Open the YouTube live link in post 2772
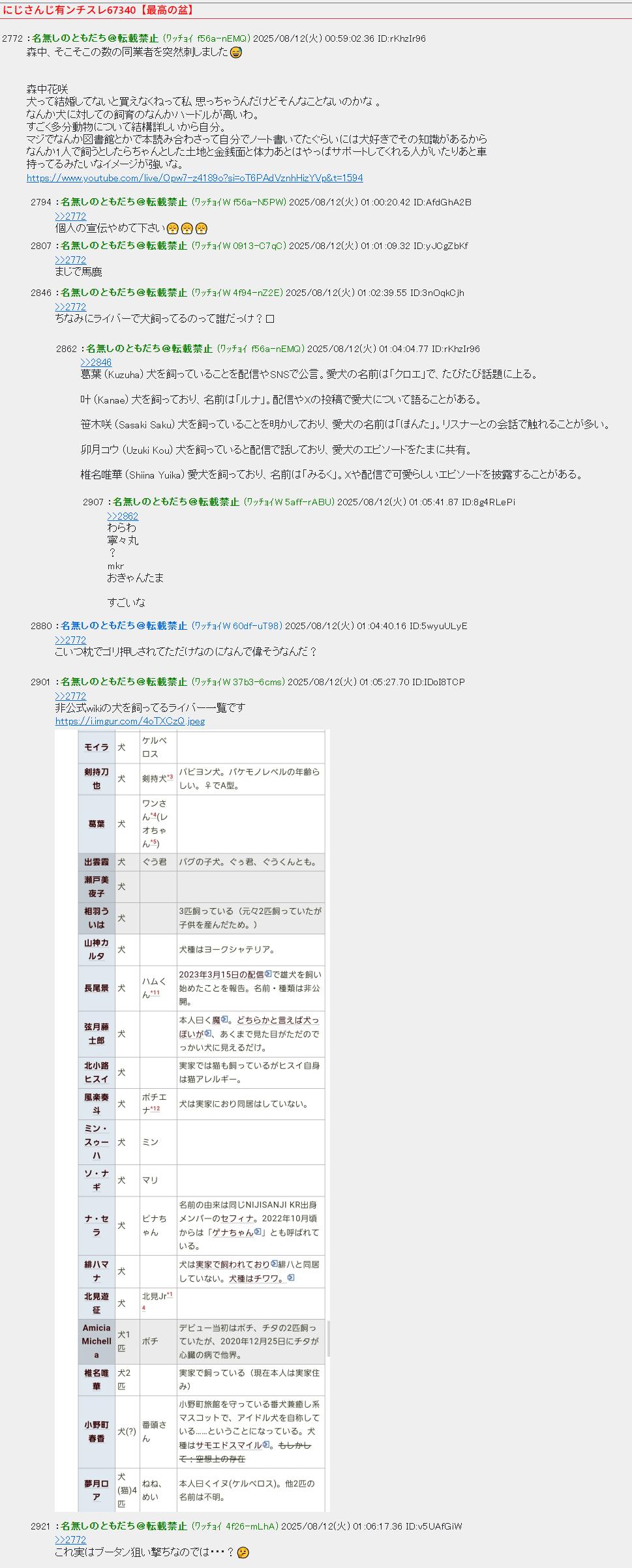Image resolution: width=632 pixels, height=1568 pixels. [x=194, y=178]
